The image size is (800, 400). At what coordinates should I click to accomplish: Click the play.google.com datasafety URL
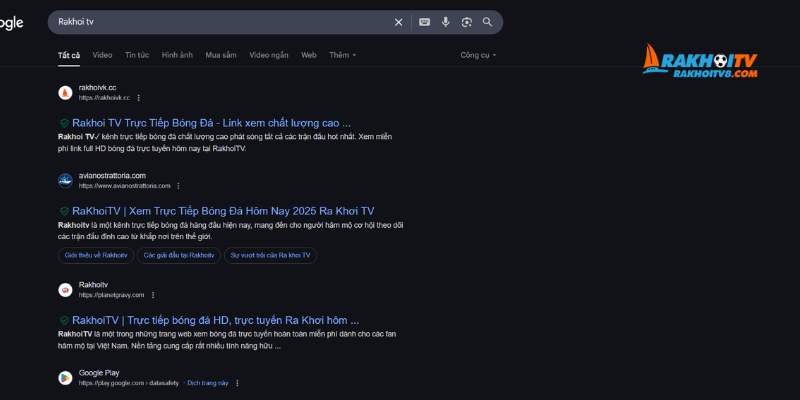tap(129, 383)
